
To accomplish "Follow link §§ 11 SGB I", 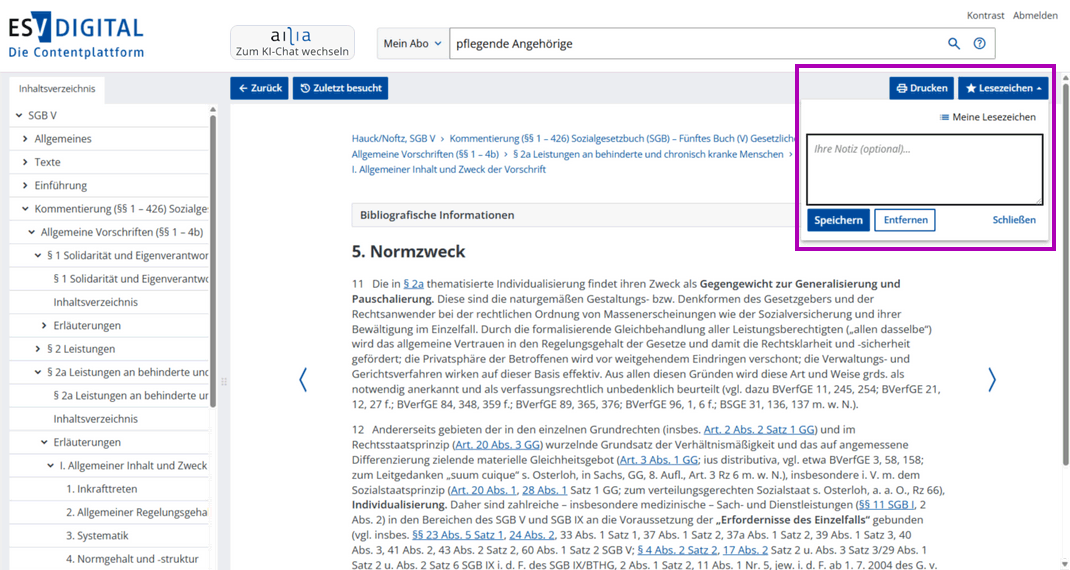I will click(x=886, y=505).
